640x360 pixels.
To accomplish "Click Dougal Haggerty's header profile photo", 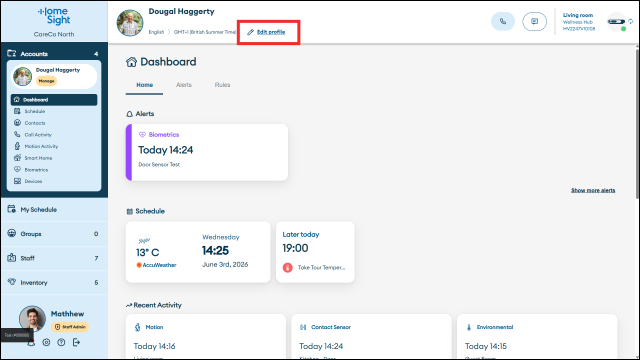I will click(130, 23).
